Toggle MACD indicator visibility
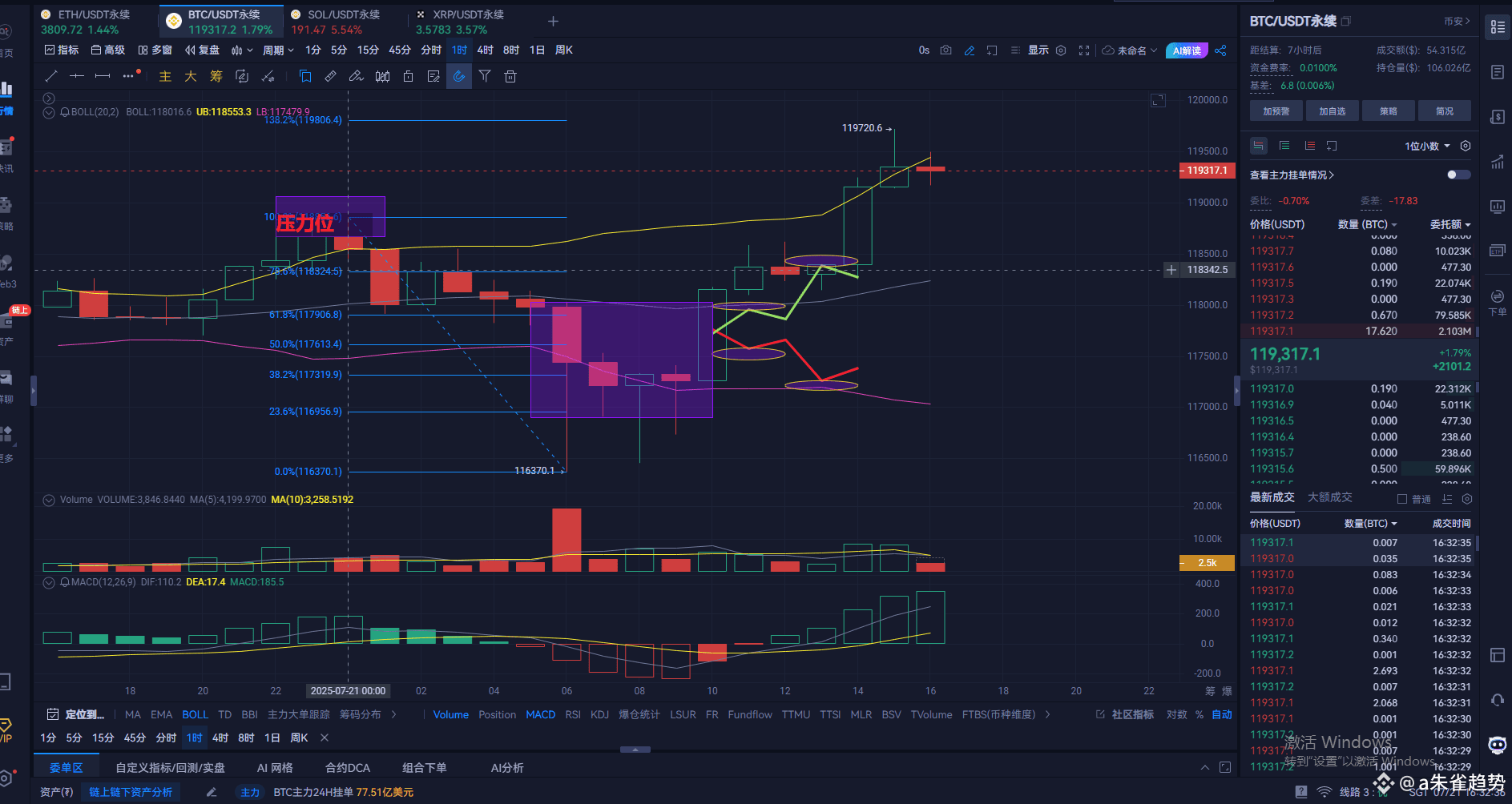This screenshot has width=1512, height=804. pyautogui.click(x=49, y=582)
